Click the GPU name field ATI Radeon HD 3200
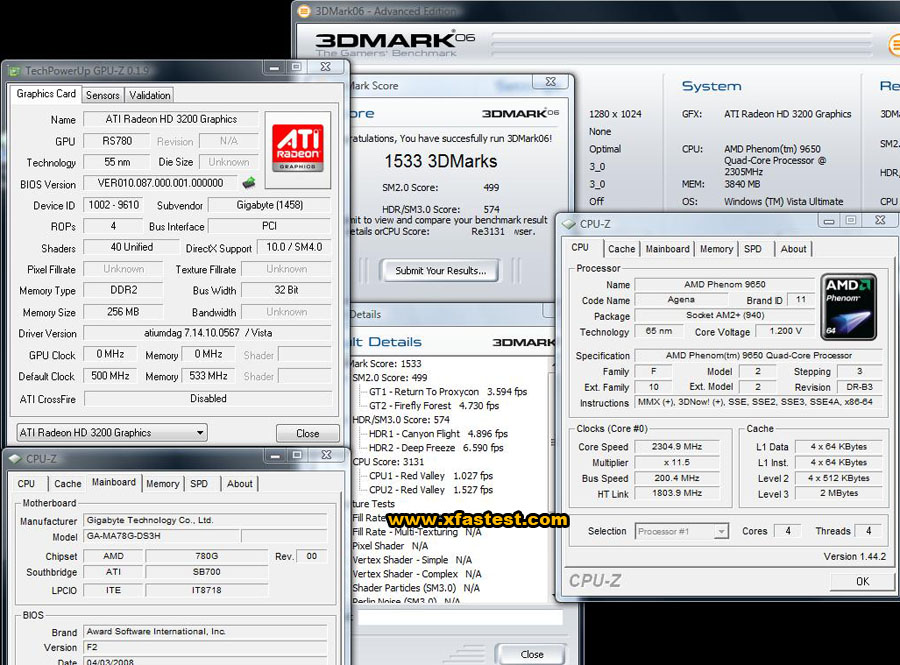Screen dimensions: 900x665 [x=171, y=119]
